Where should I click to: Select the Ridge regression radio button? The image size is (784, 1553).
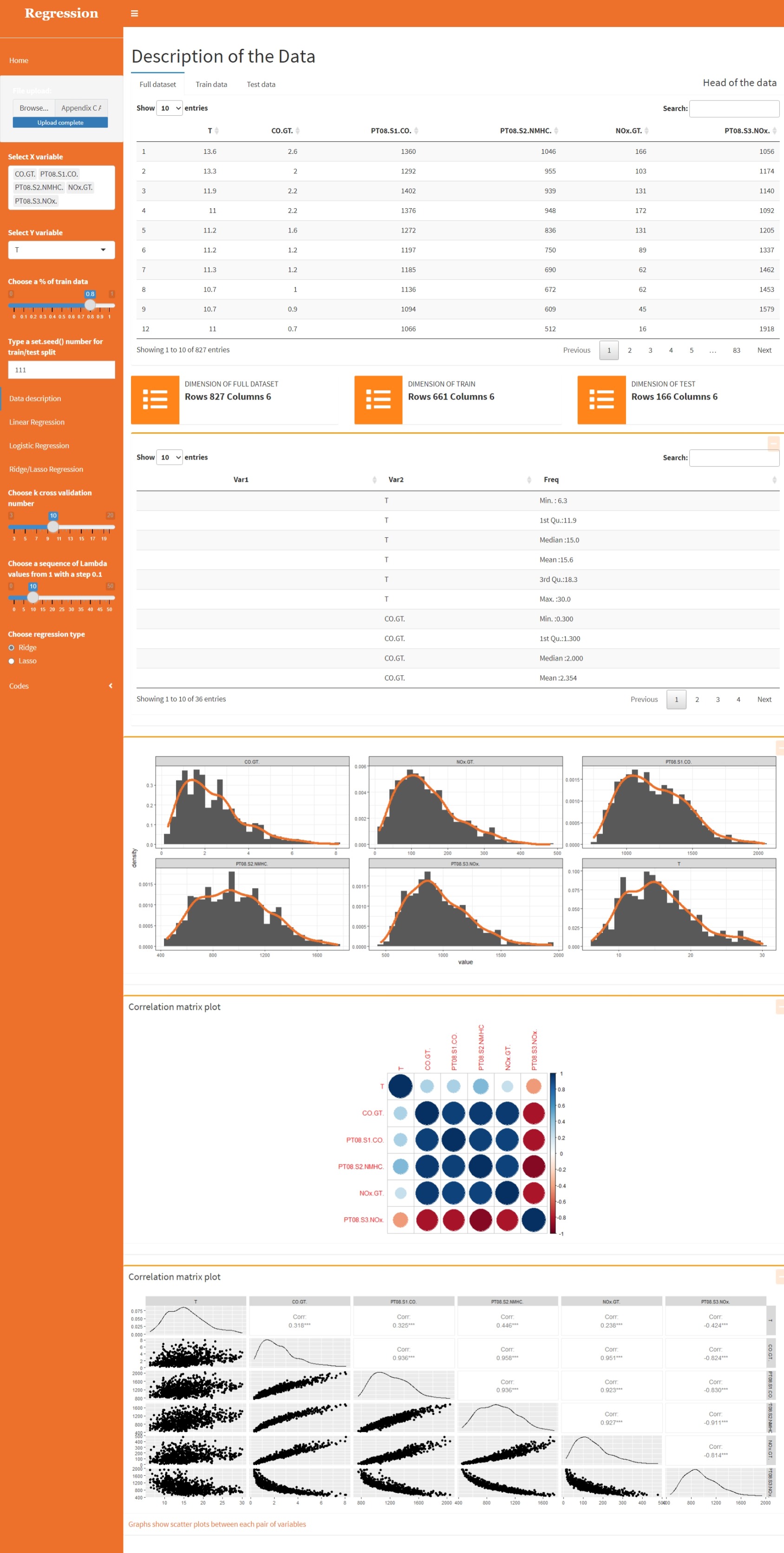[12, 647]
